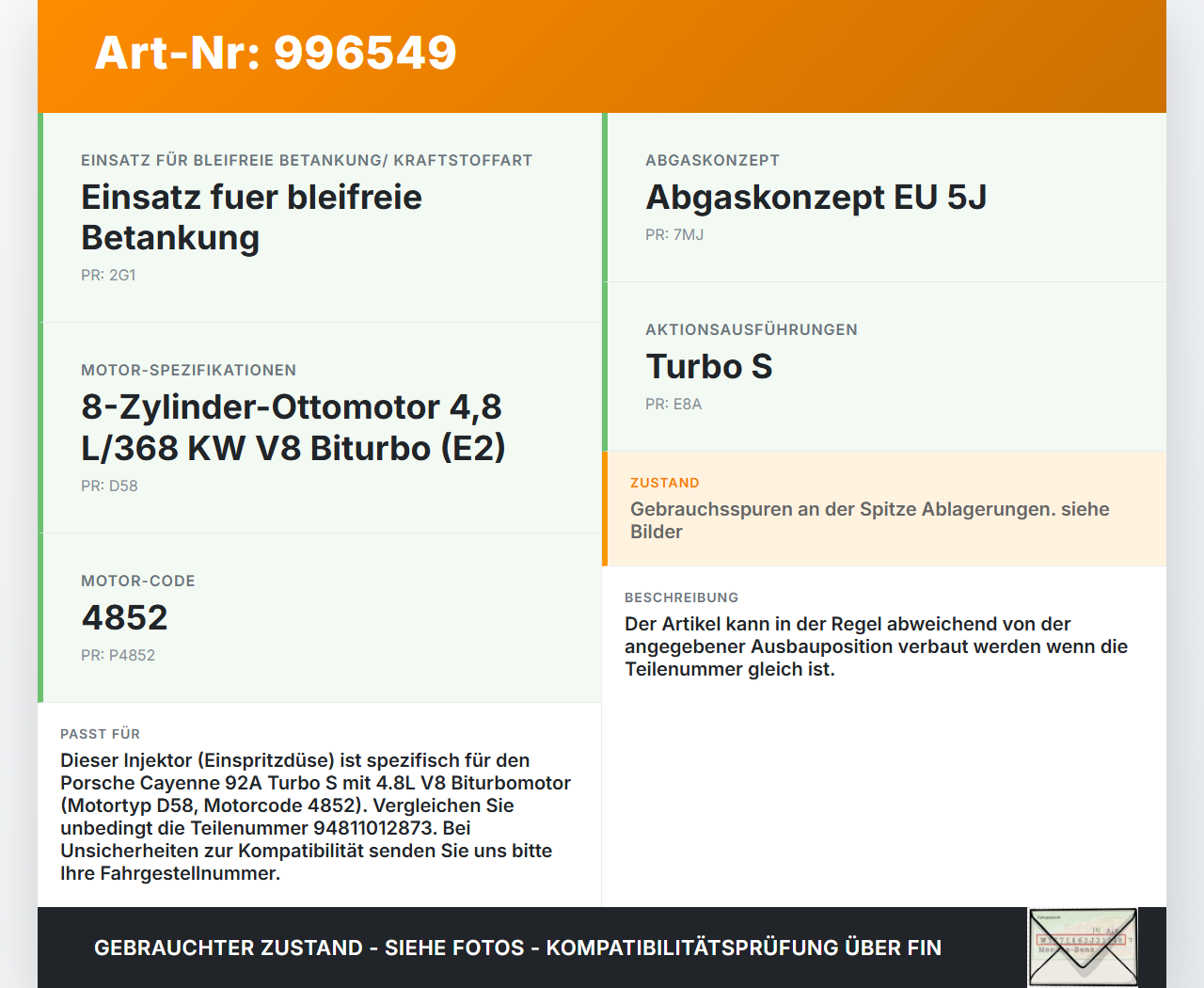Select 'Abgaskonzept EU 5J' value
1204x988 pixels.
pyautogui.click(x=816, y=198)
